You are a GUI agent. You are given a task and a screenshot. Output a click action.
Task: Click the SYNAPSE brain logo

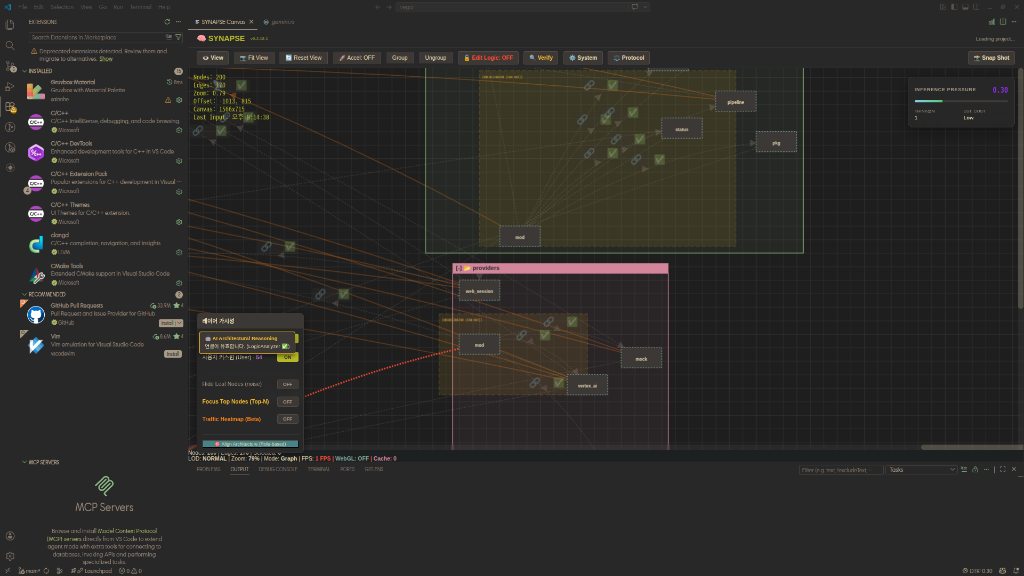tap(201, 39)
